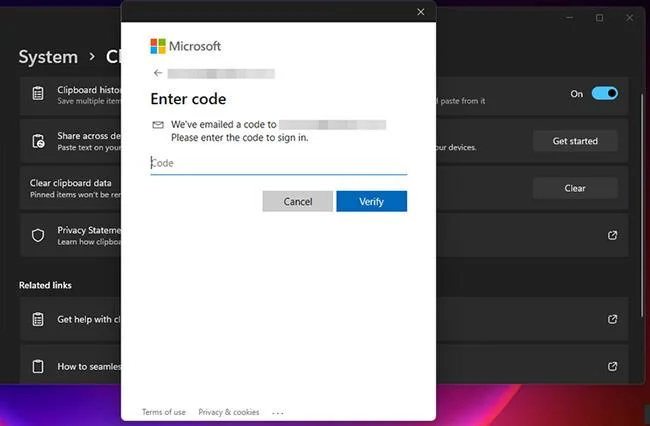Click the Clear clipboard data row text
This screenshot has width=650, height=426.
[70, 183]
